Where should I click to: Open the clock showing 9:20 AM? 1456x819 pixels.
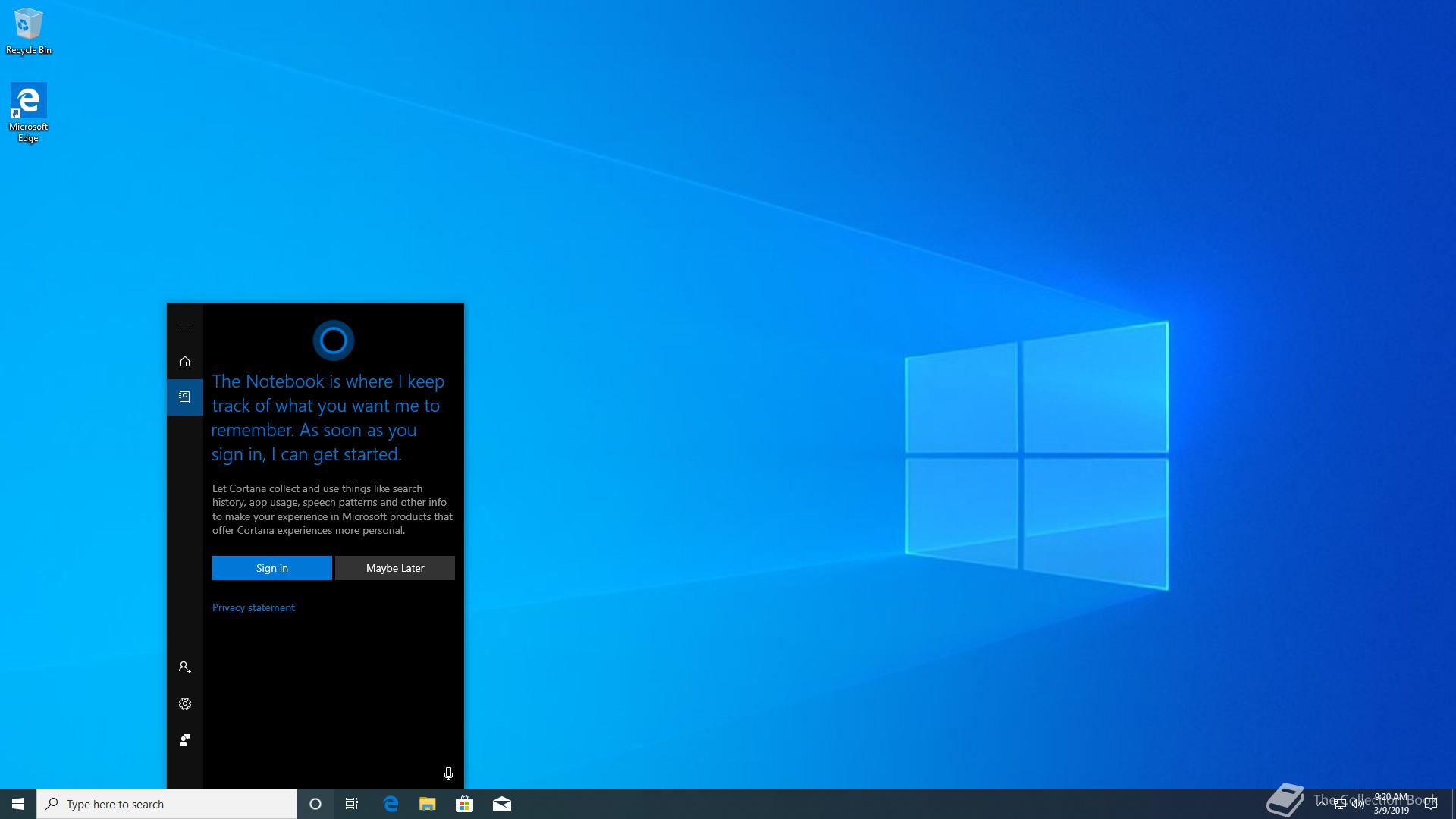pos(1391,804)
